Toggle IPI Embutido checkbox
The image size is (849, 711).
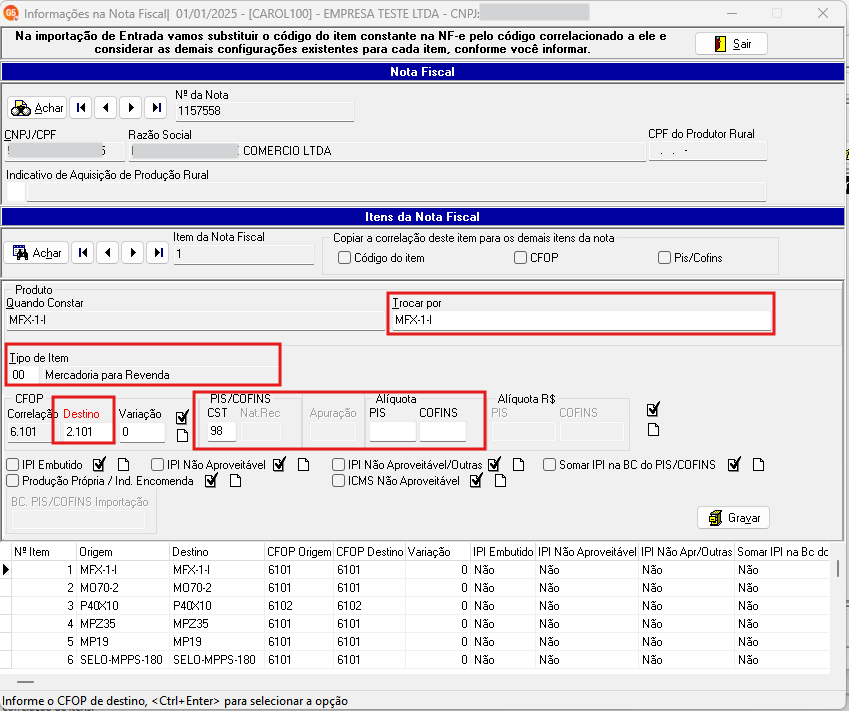click(x=12, y=465)
